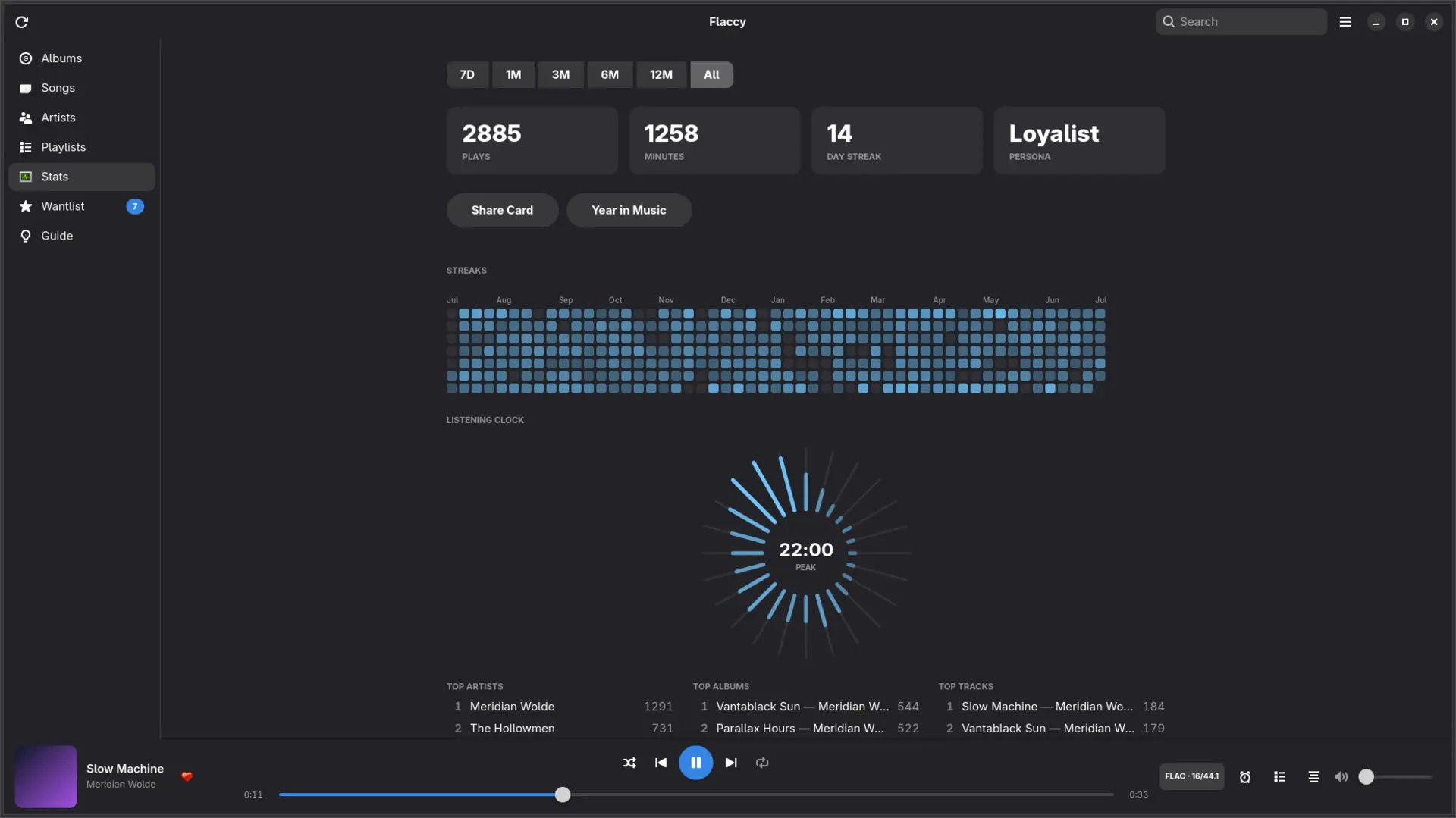1456x818 pixels.
Task: Select the All time range
Action: coord(711,74)
